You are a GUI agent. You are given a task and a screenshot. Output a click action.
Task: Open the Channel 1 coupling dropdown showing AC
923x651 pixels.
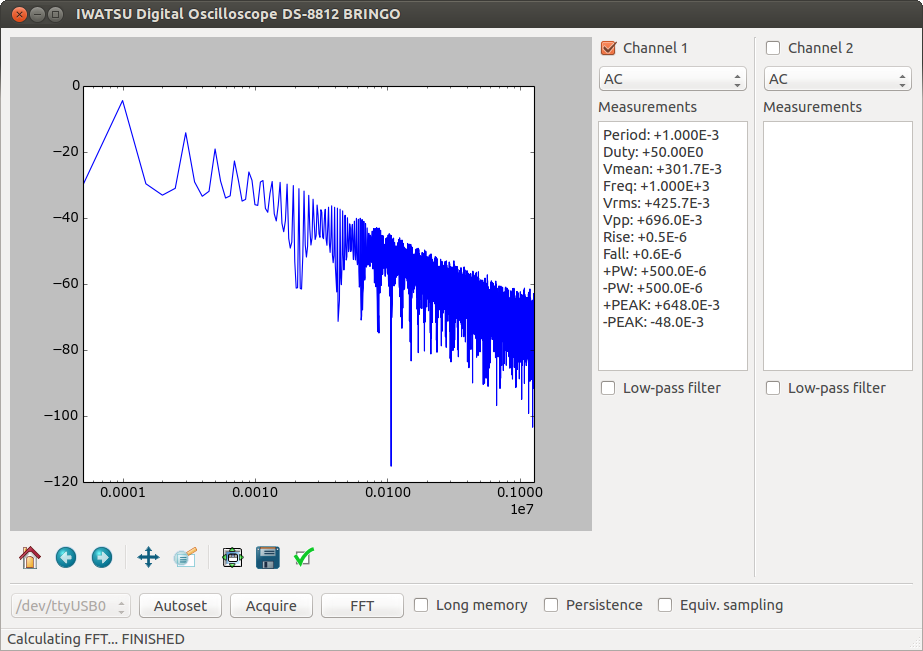click(672, 78)
